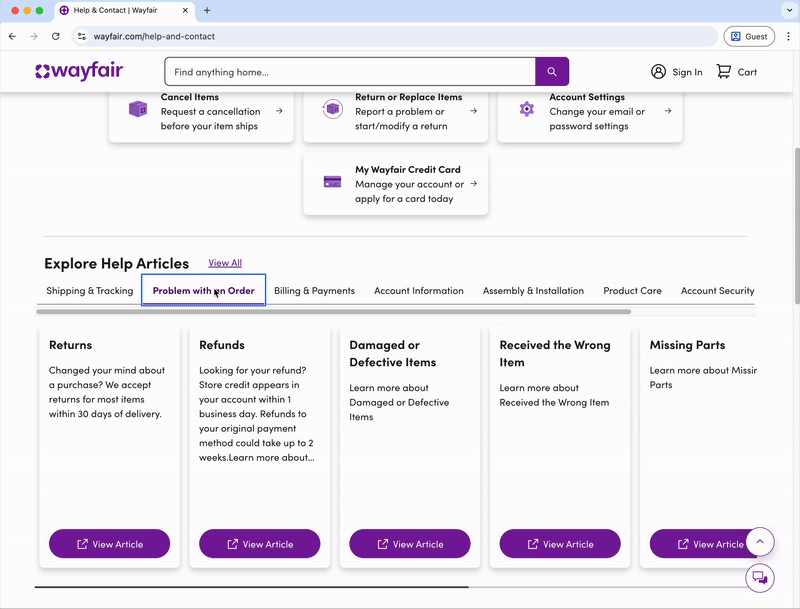Click the horizontal tab scrollbar
The height and width of the screenshot is (609, 800).
333,312
